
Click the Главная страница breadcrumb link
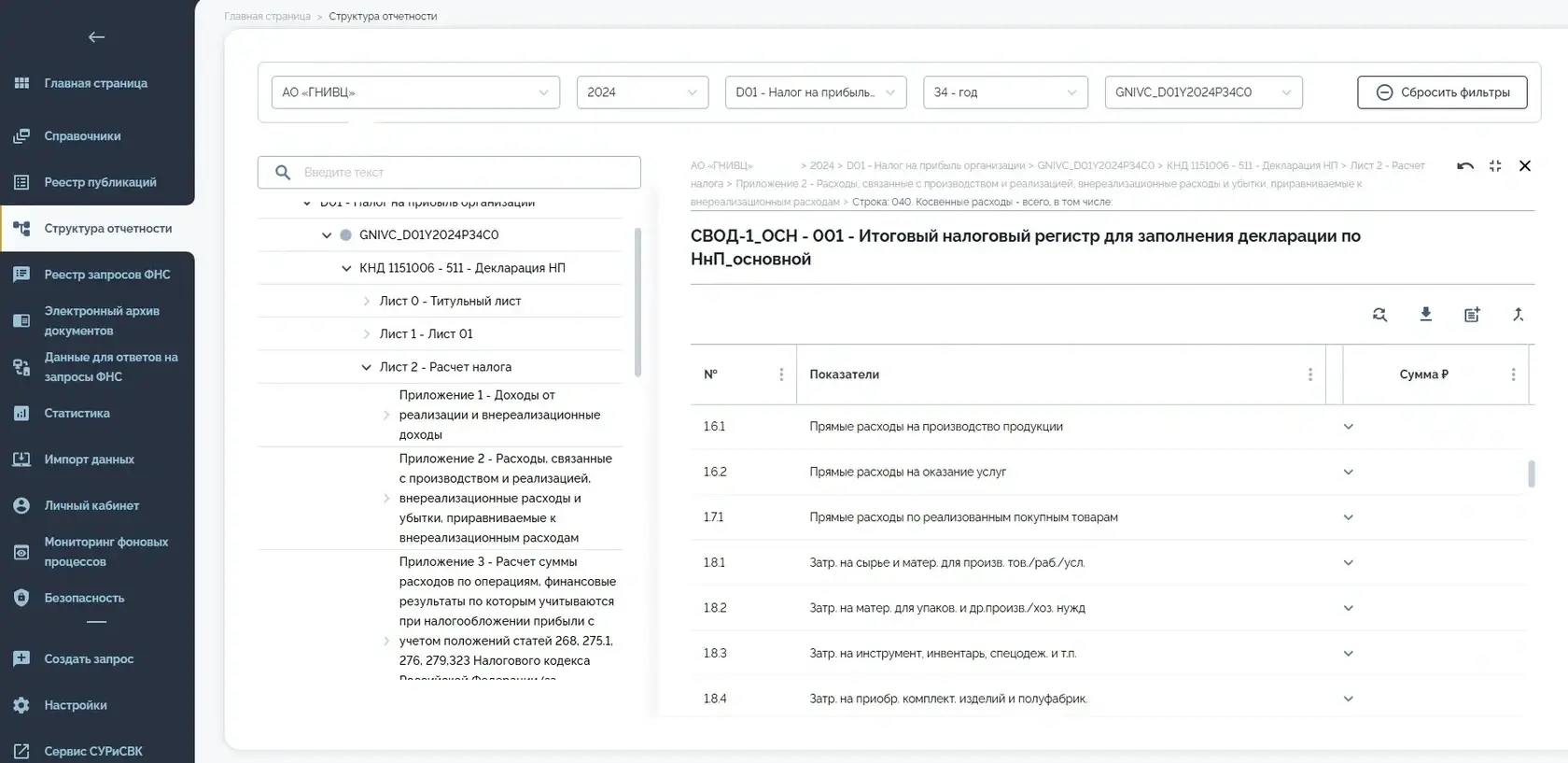[268, 17]
